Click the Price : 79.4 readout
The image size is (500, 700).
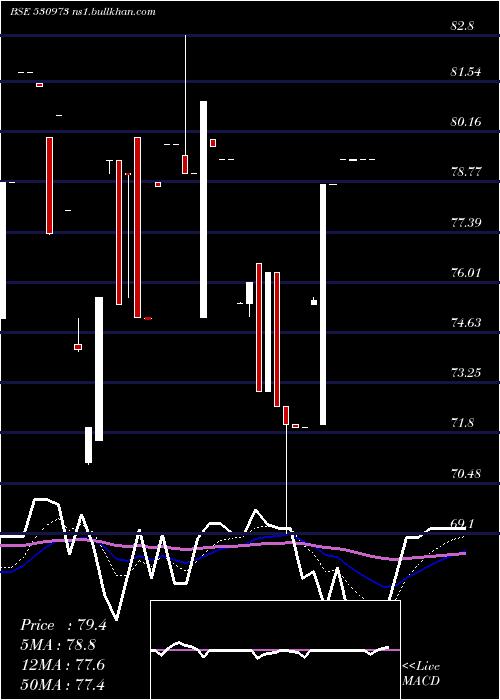point(63,625)
